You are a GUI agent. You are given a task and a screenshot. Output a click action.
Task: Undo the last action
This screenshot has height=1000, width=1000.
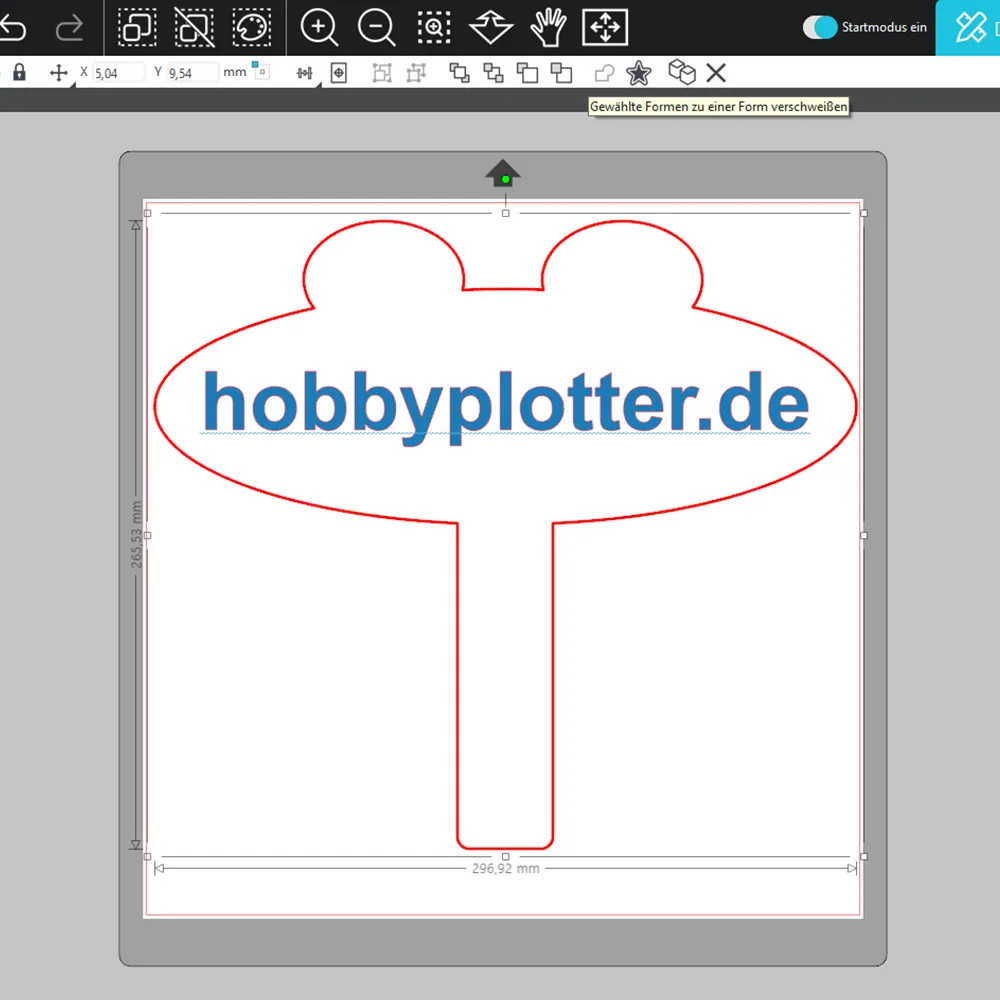pyautogui.click(x=13, y=27)
